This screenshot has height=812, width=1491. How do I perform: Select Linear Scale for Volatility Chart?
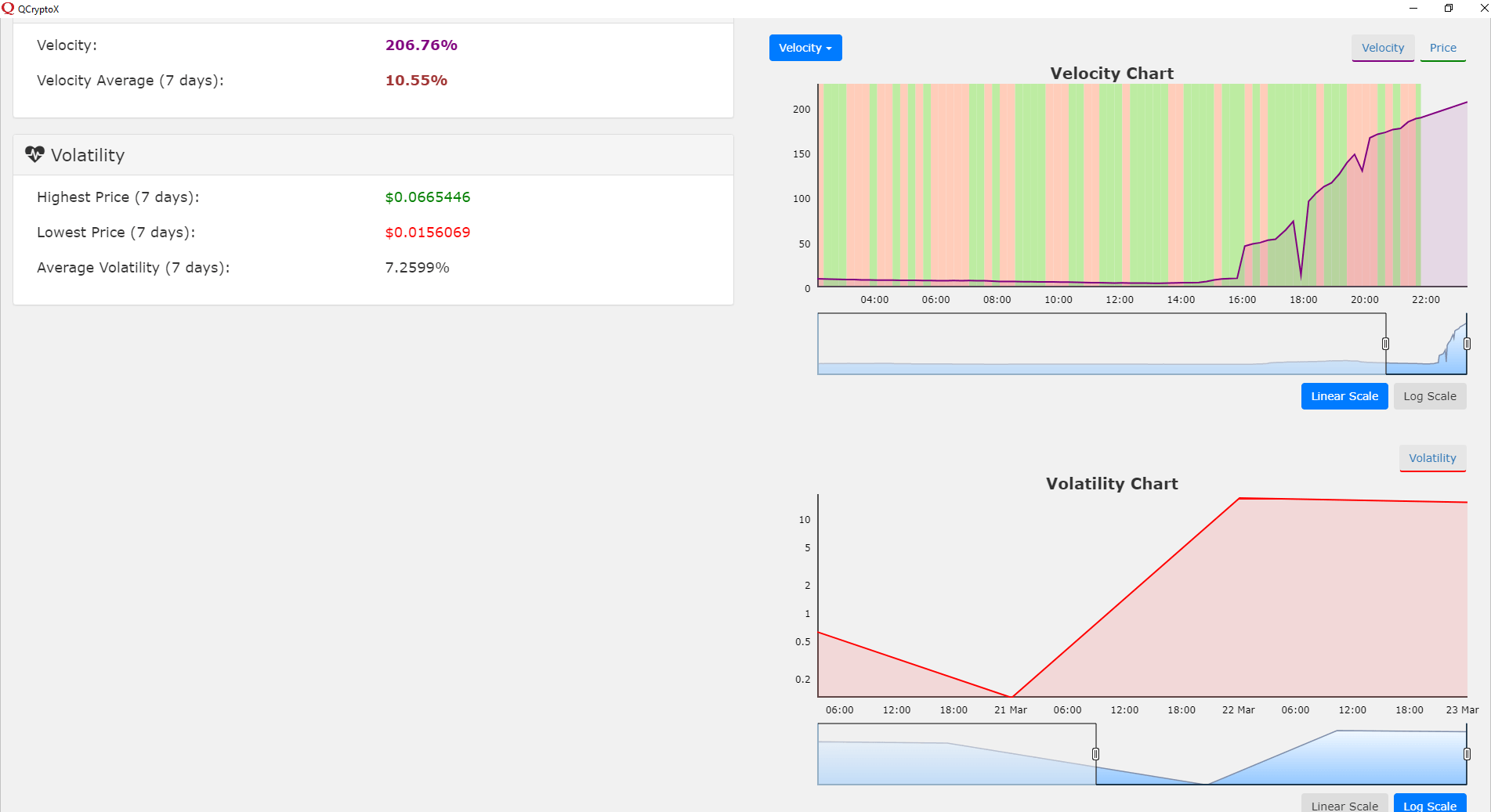(x=1344, y=803)
